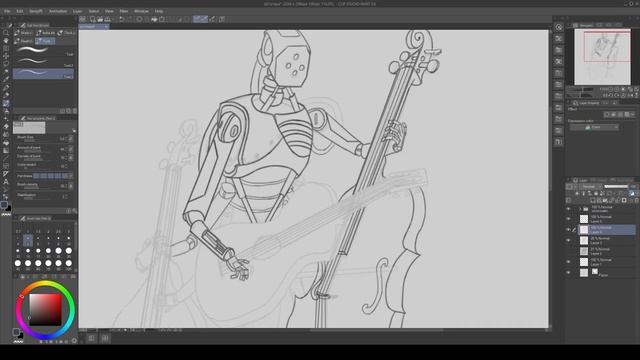This screenshot has height=360, width=640.
Task: Select the Airbrush tool
Action: point(6,111)
